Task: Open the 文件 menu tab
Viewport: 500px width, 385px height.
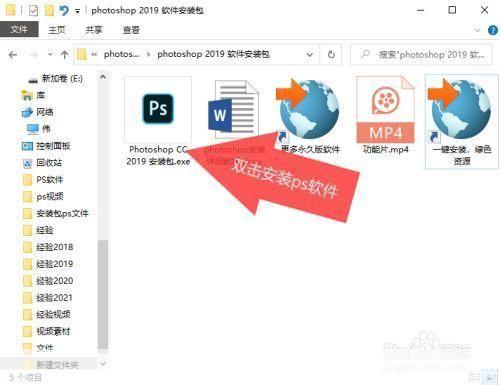Action: pos(19,30)
